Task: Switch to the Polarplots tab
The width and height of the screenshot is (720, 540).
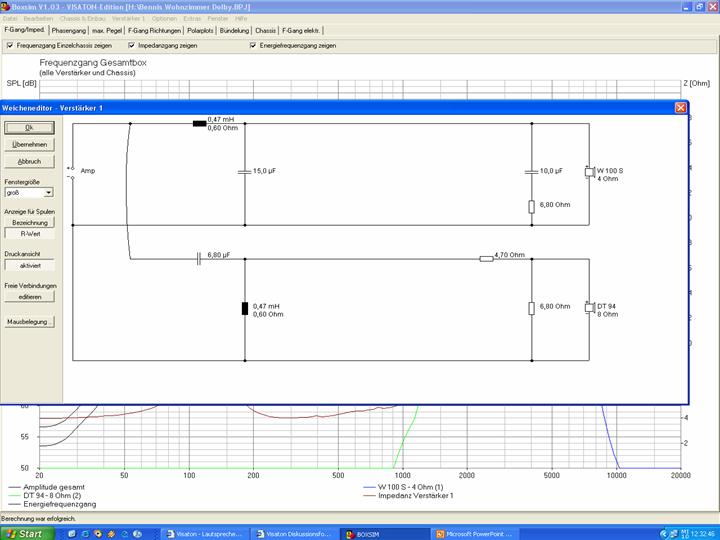Action: 202,31
